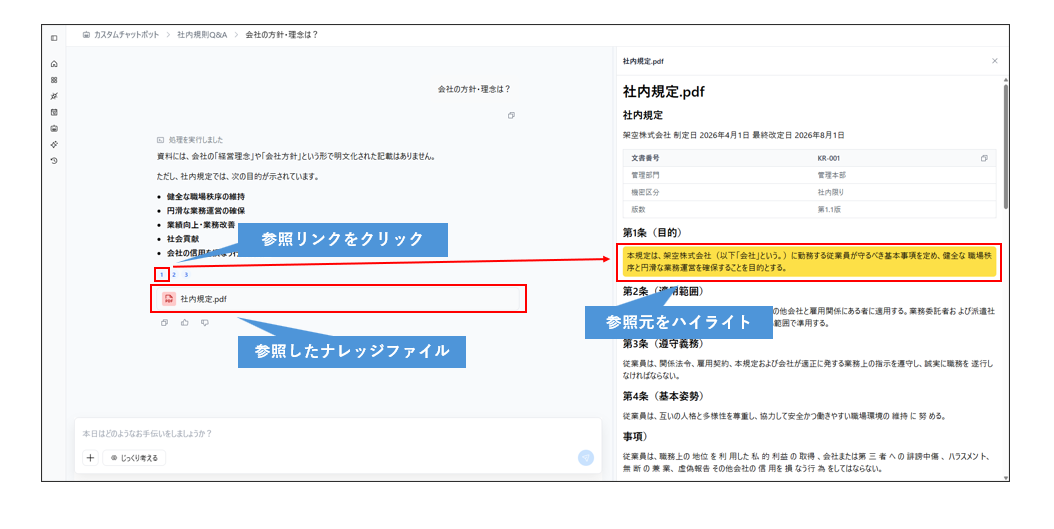This screenshot has height=529, width=1054.
Task: Click the 社会貢献 bullet
Action: point(183,239)
